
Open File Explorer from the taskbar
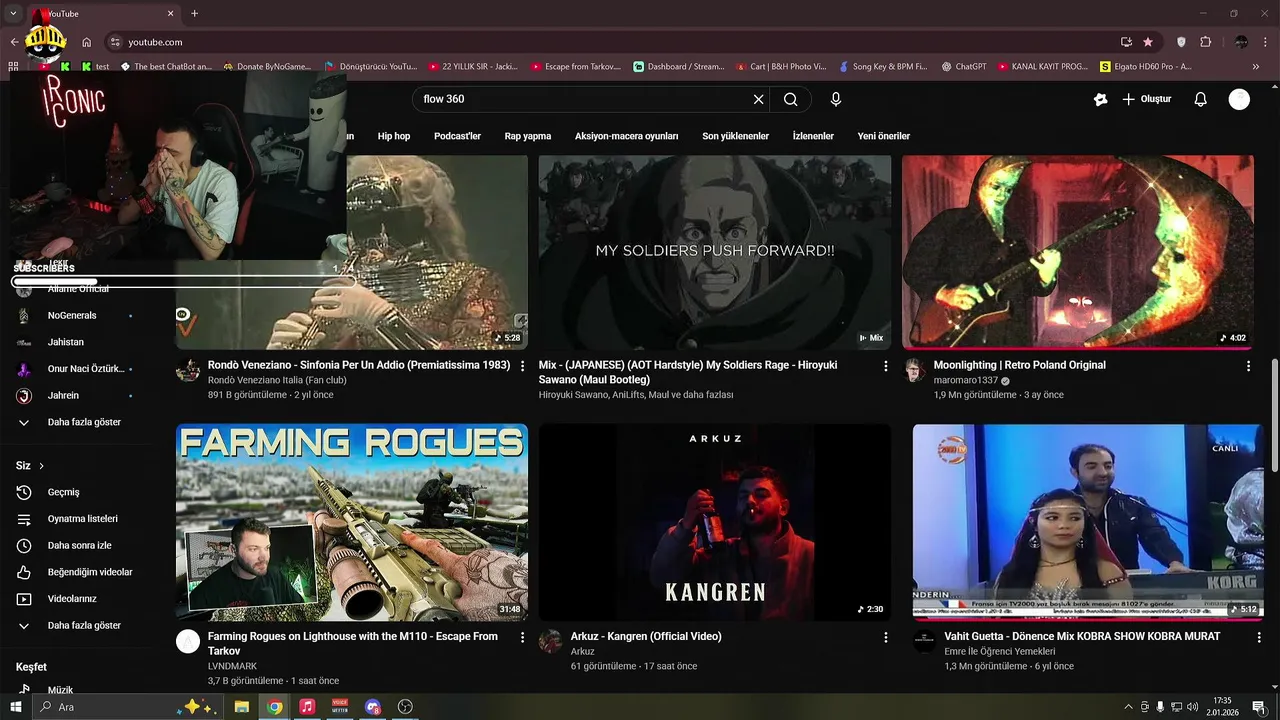[242, 707]
